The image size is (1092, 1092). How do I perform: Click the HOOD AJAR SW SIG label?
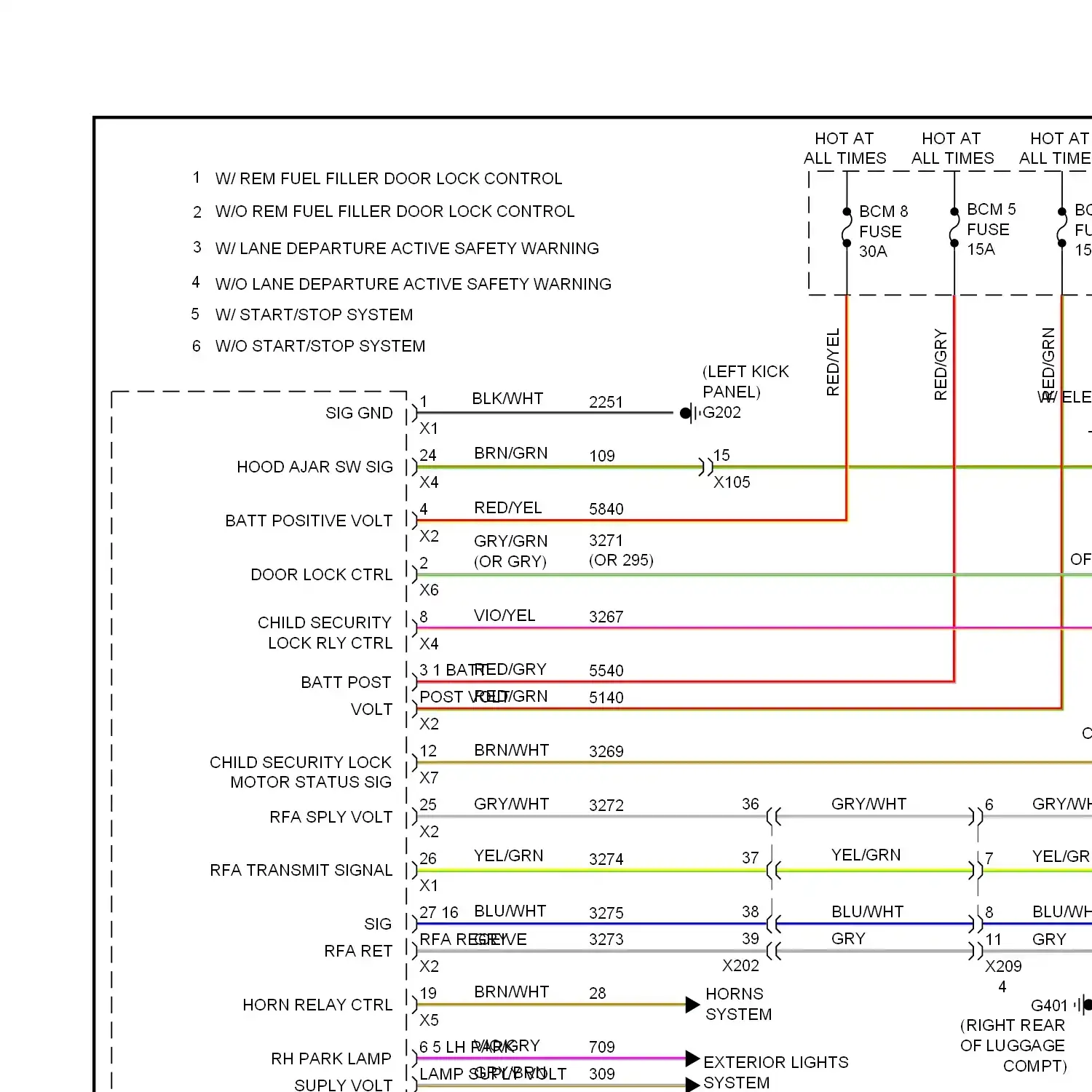click(314, 467)
